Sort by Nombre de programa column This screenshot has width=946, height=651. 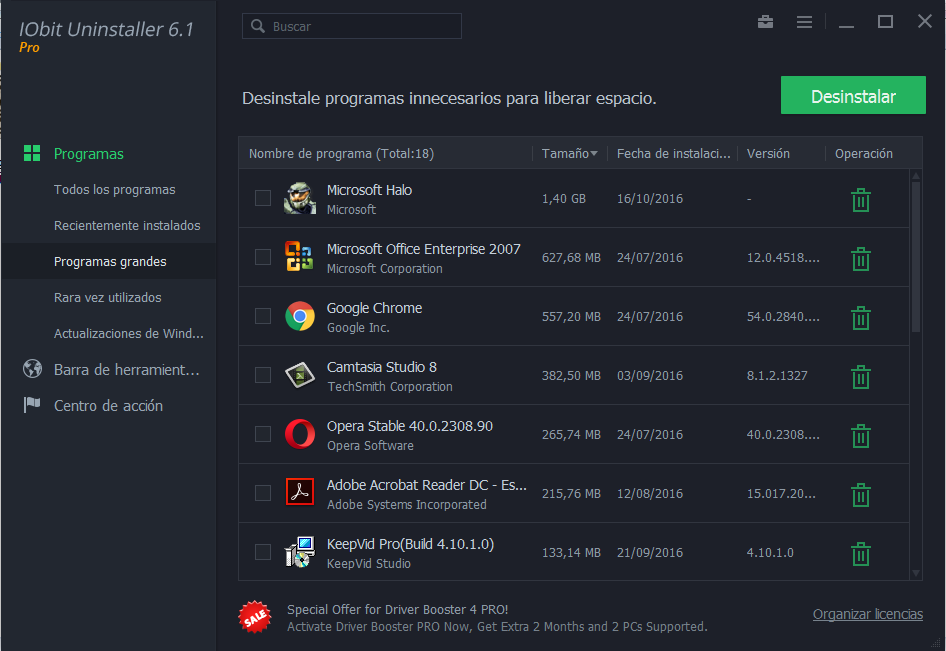341,154
